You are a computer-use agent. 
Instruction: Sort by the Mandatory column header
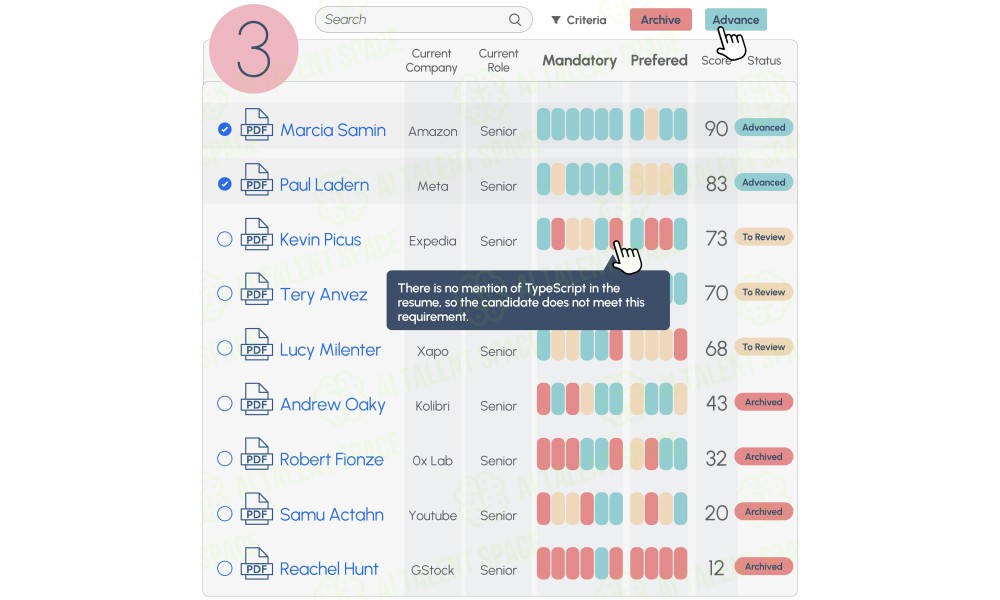[579, 61]
